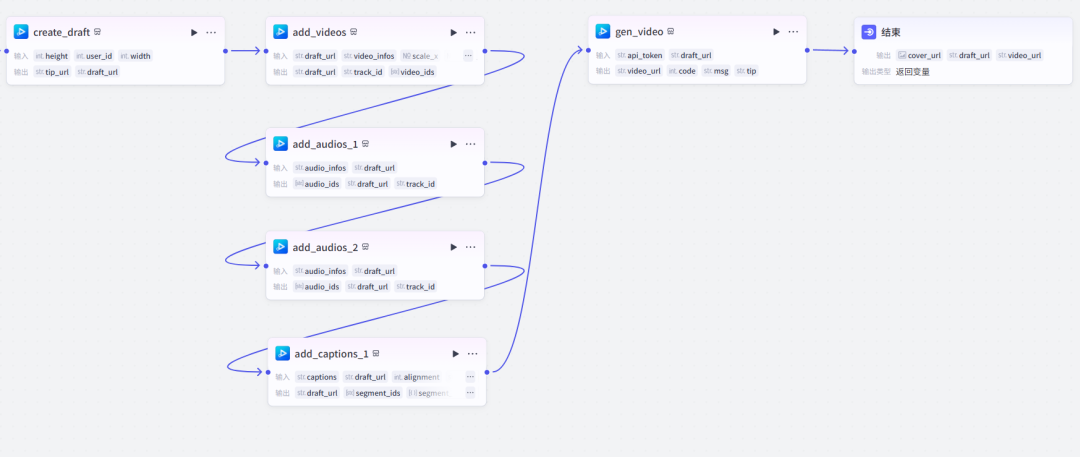
Task: Click the tip_url output tag in create_draft
Action: [x=52, y=72]
